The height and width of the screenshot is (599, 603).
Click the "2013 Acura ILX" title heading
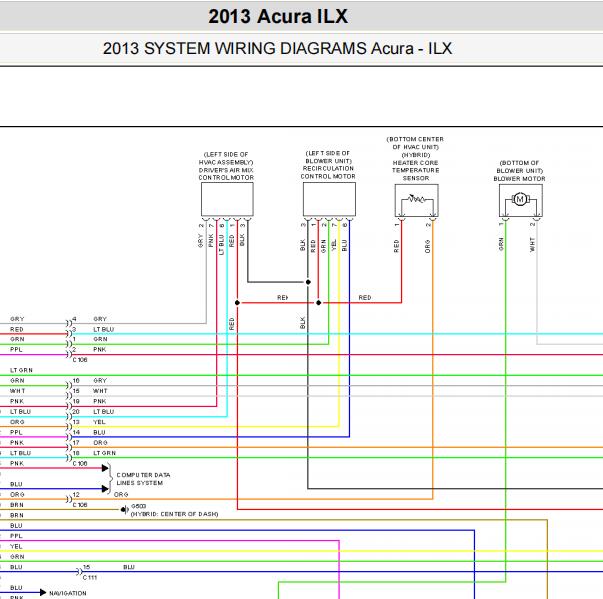coord(278,17)
